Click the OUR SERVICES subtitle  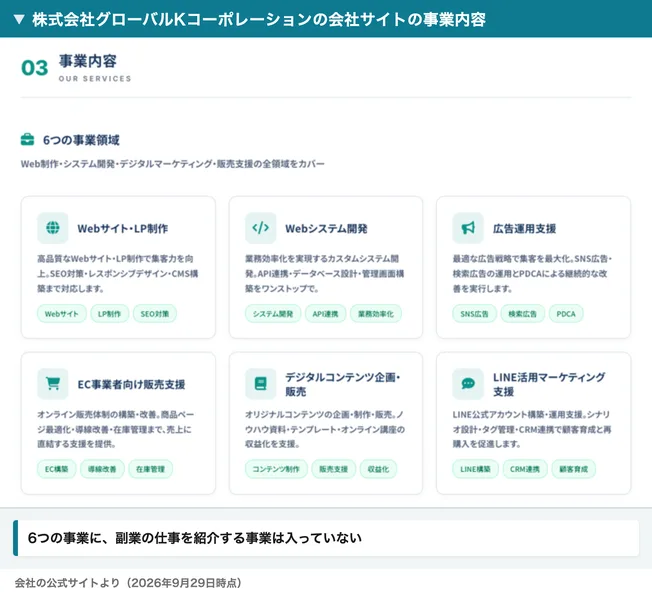(95, 79)
